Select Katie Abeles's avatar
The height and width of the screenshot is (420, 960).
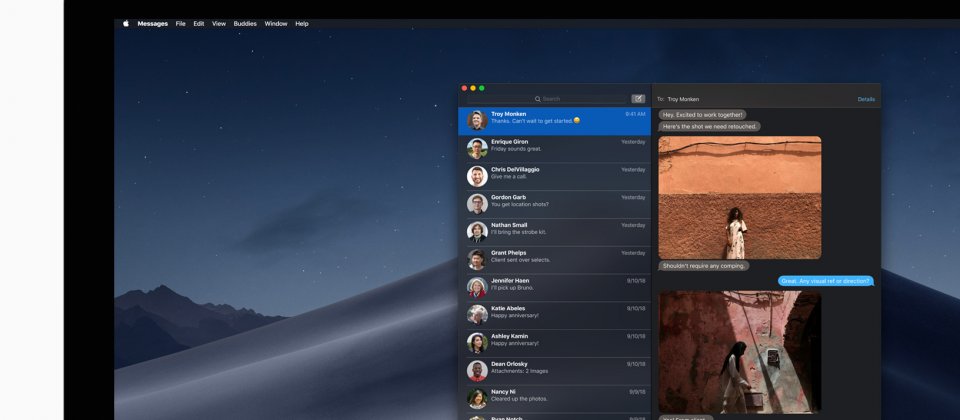point(477,315)
